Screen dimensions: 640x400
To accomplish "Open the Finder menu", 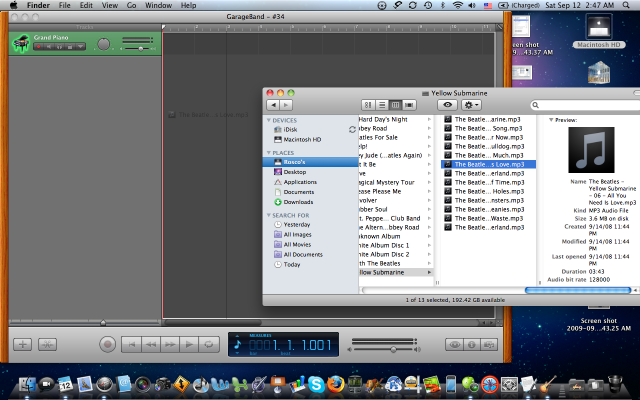I will click(38, 5).
